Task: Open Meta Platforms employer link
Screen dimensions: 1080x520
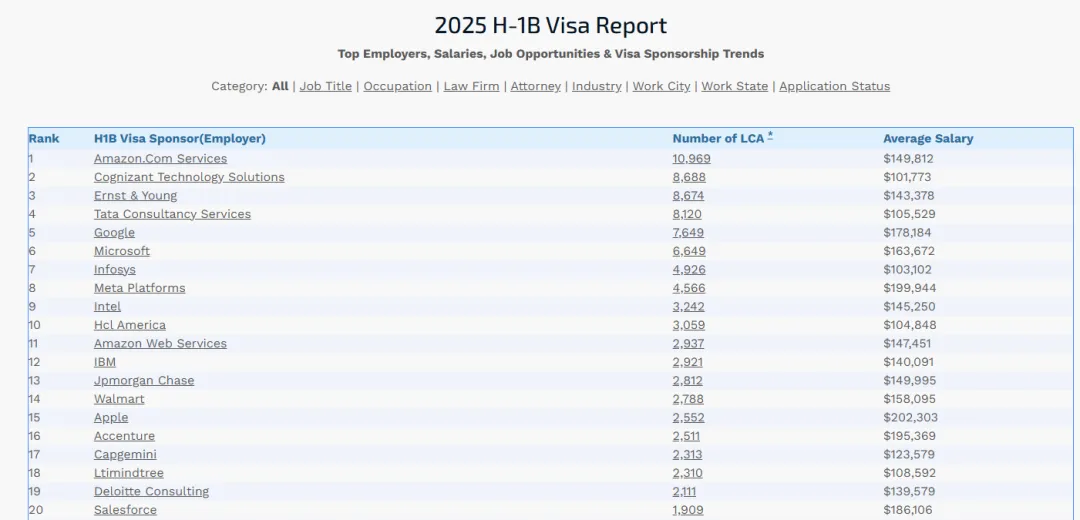Action: pos(140,288)
